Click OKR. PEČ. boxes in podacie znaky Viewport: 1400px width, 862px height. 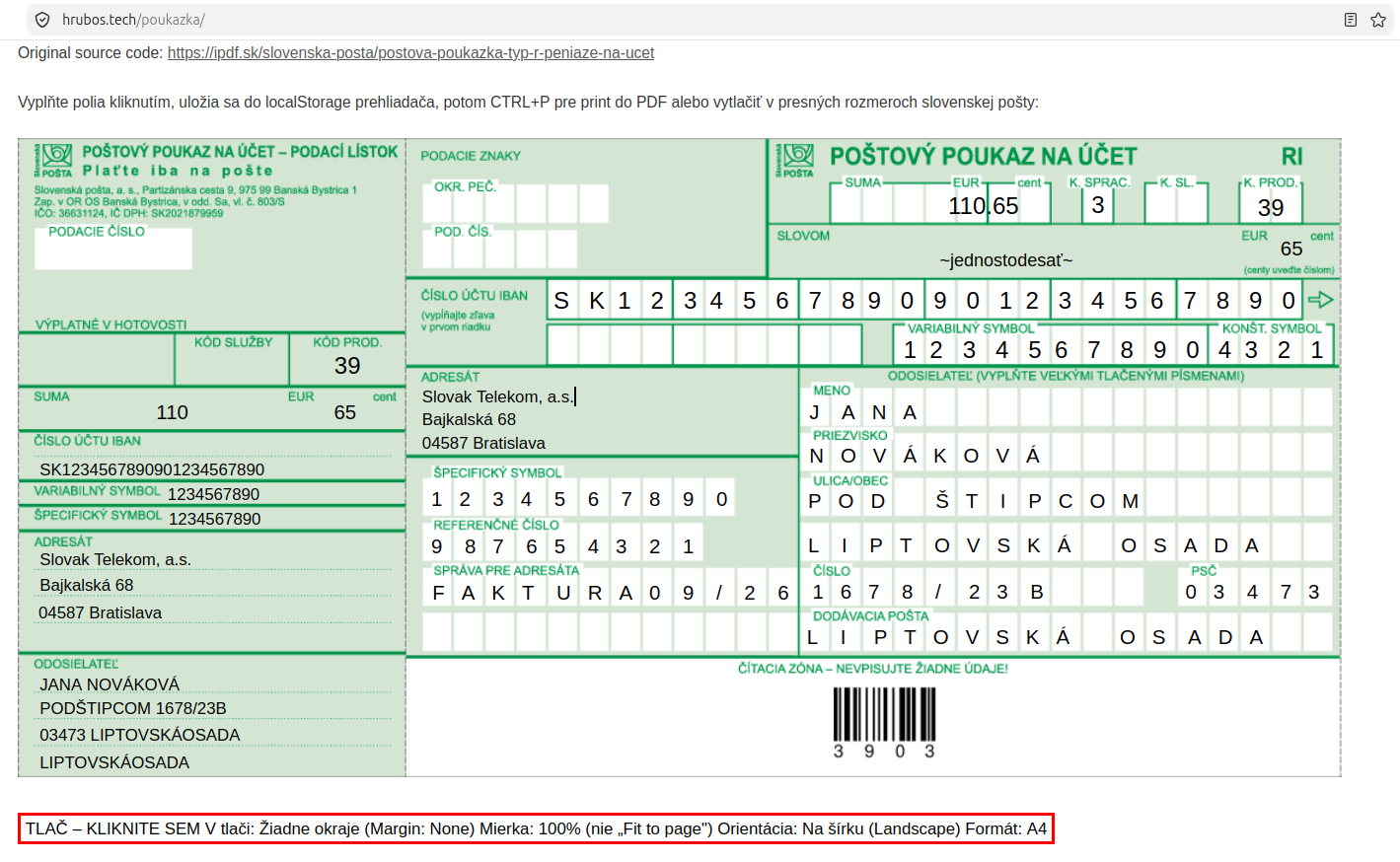pos(515,203)
